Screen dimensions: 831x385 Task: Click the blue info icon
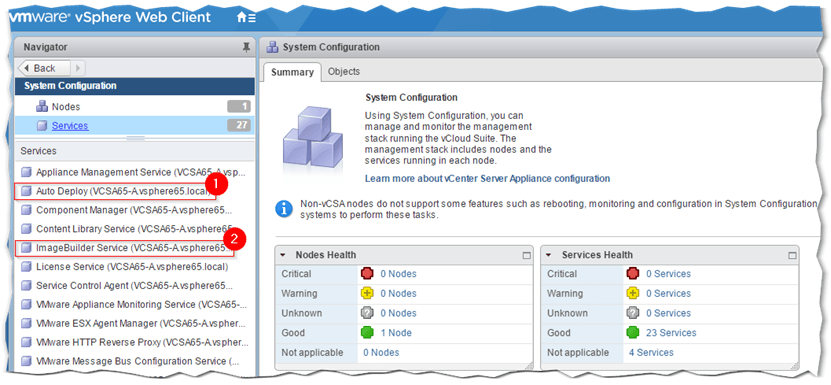point(284,209)
